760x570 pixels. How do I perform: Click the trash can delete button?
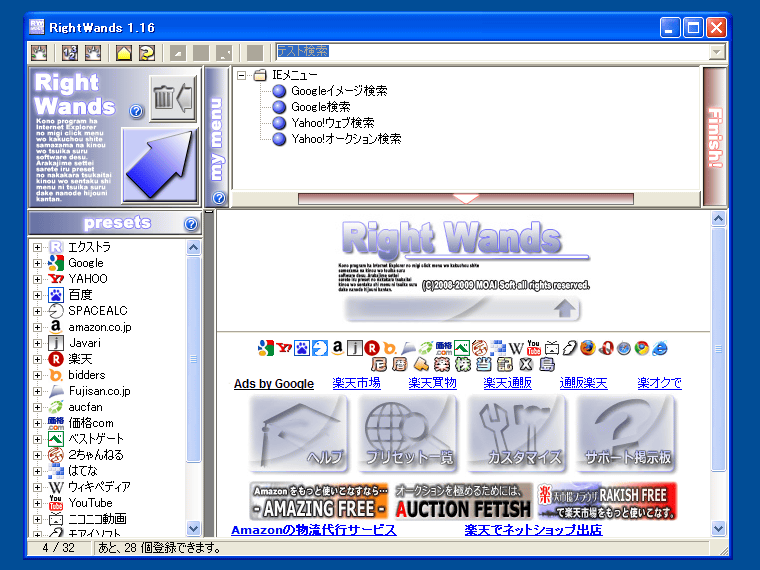coord(173,97)
